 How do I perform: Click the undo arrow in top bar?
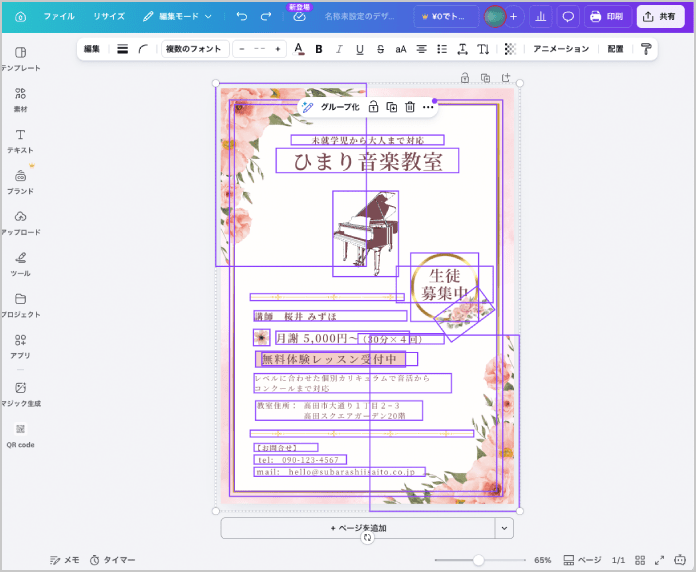[242, 17]
